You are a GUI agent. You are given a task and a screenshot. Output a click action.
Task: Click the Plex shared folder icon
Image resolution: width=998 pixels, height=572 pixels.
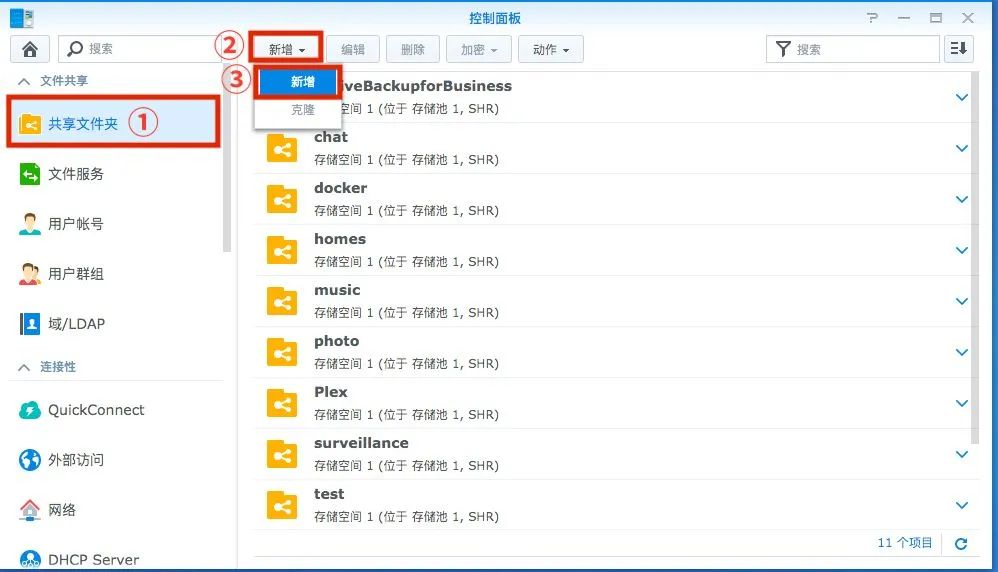click(x=282, y=403)
